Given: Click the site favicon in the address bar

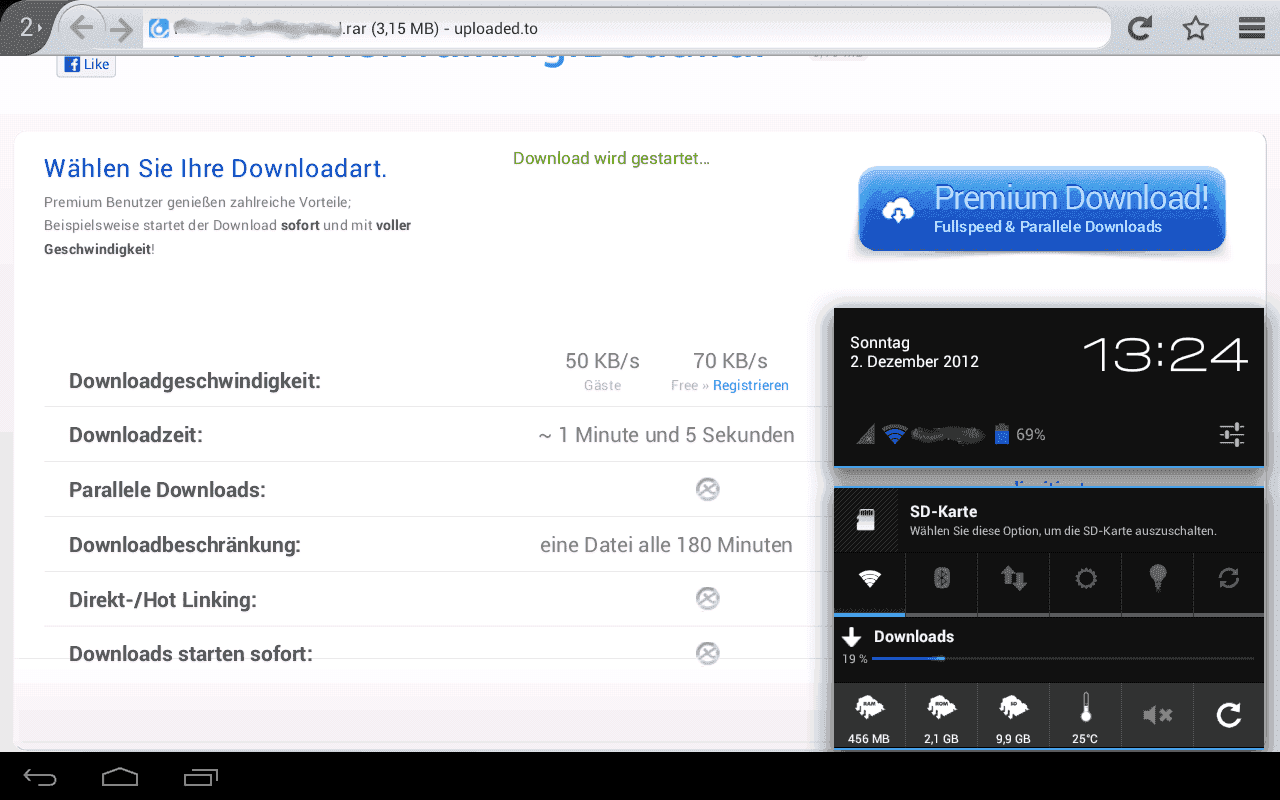Looking at the screenshot, I should pos(159,29).
